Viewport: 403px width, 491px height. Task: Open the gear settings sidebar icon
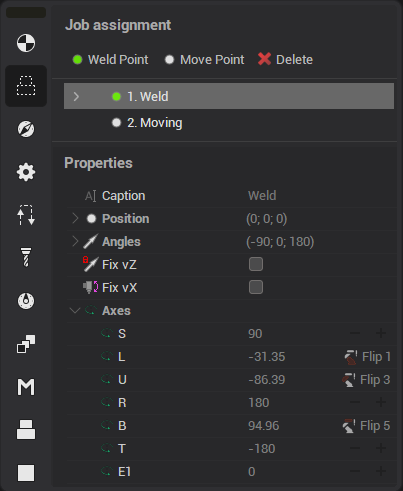click(x=26, y=172)
